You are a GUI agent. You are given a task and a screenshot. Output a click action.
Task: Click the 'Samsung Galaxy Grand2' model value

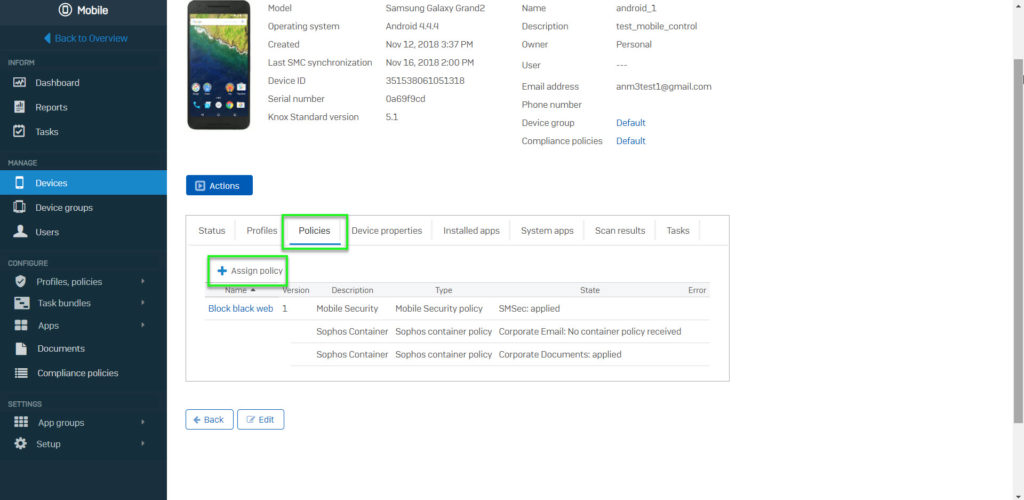click(x=436, y=8)
